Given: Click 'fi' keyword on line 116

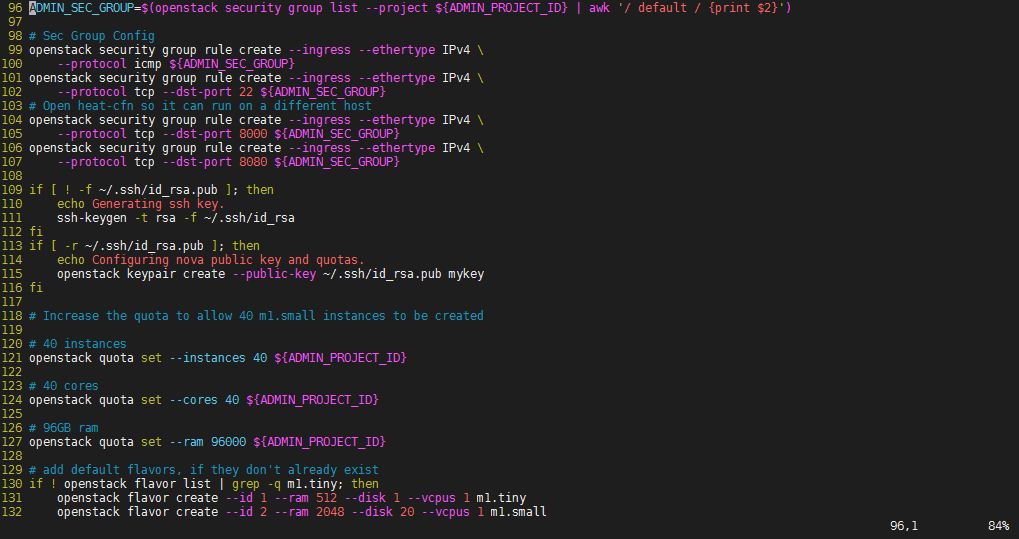Looking at the screenshot, I should click(x=36, y=287).
